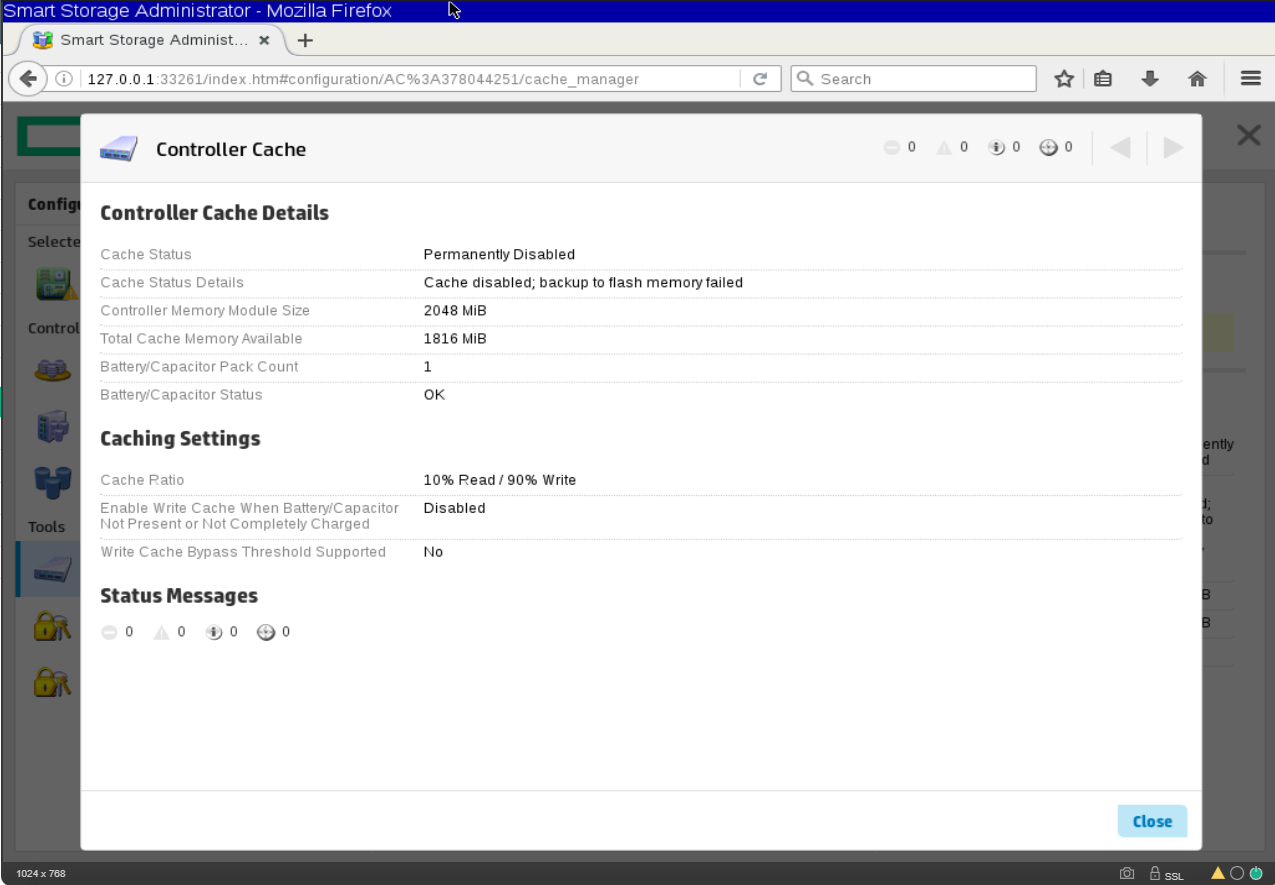Screen dimensions: 1275x885
Task: Click the critical alerts icon in dialog header
Action: [x=892, y=148]
